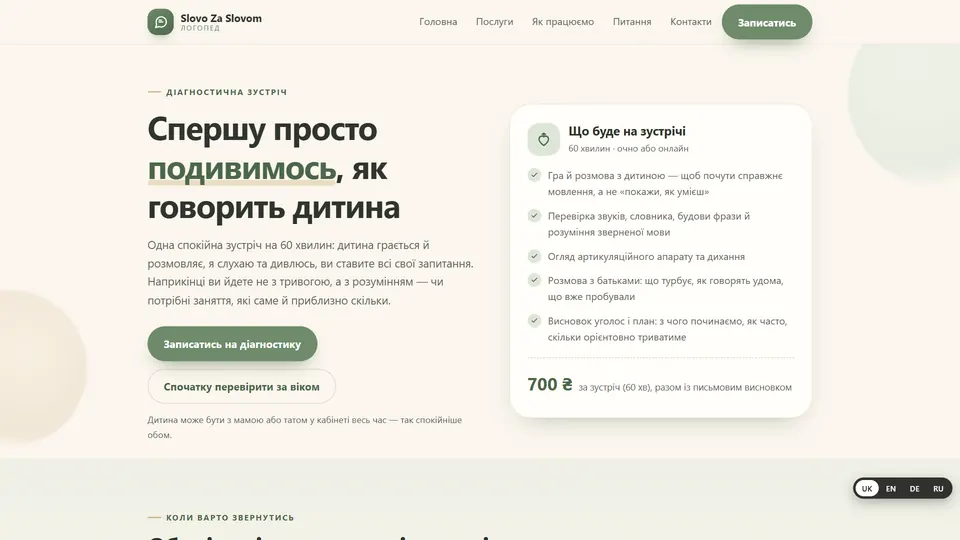960x540 pixels.
Task: Open the Послуги menu item
Action: pyautogui.click(x=494, y=21)
